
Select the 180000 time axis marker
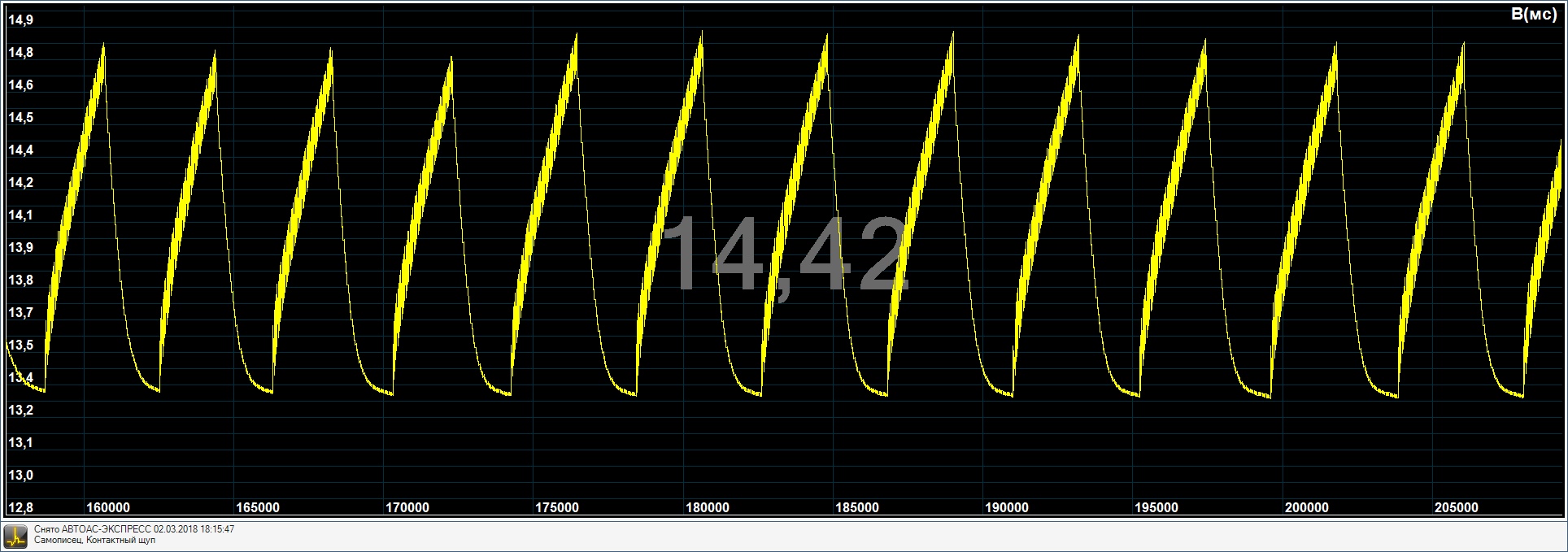(707, 508)
